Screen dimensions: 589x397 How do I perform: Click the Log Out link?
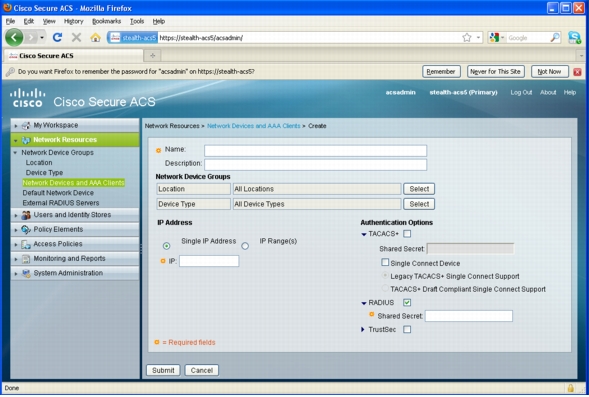click(521, 92)
